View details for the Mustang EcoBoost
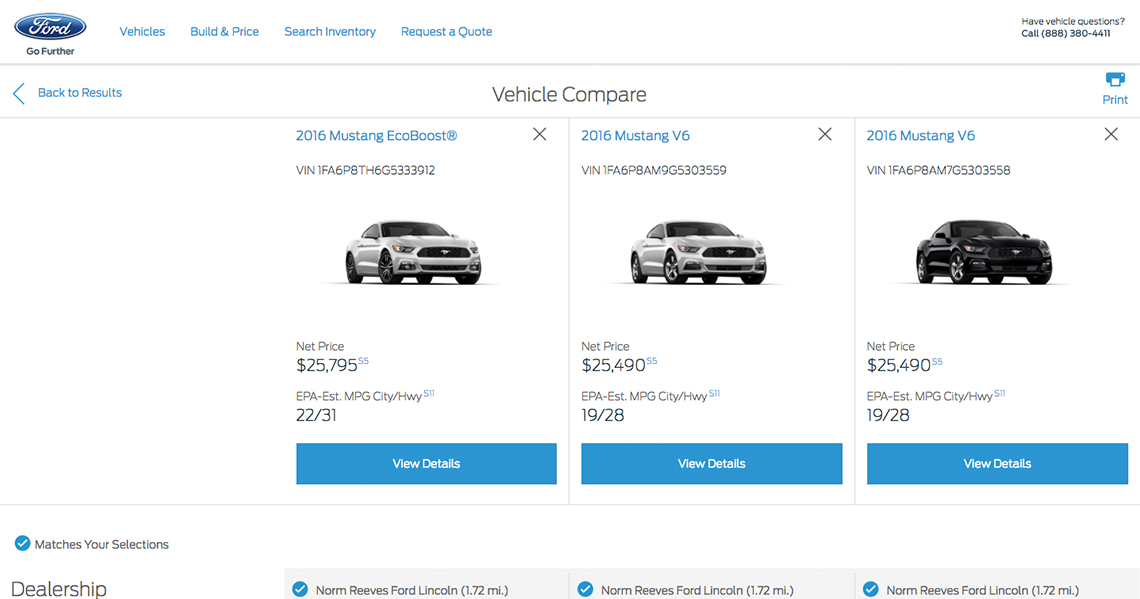The image size is (1140, 599). [426, 464]
